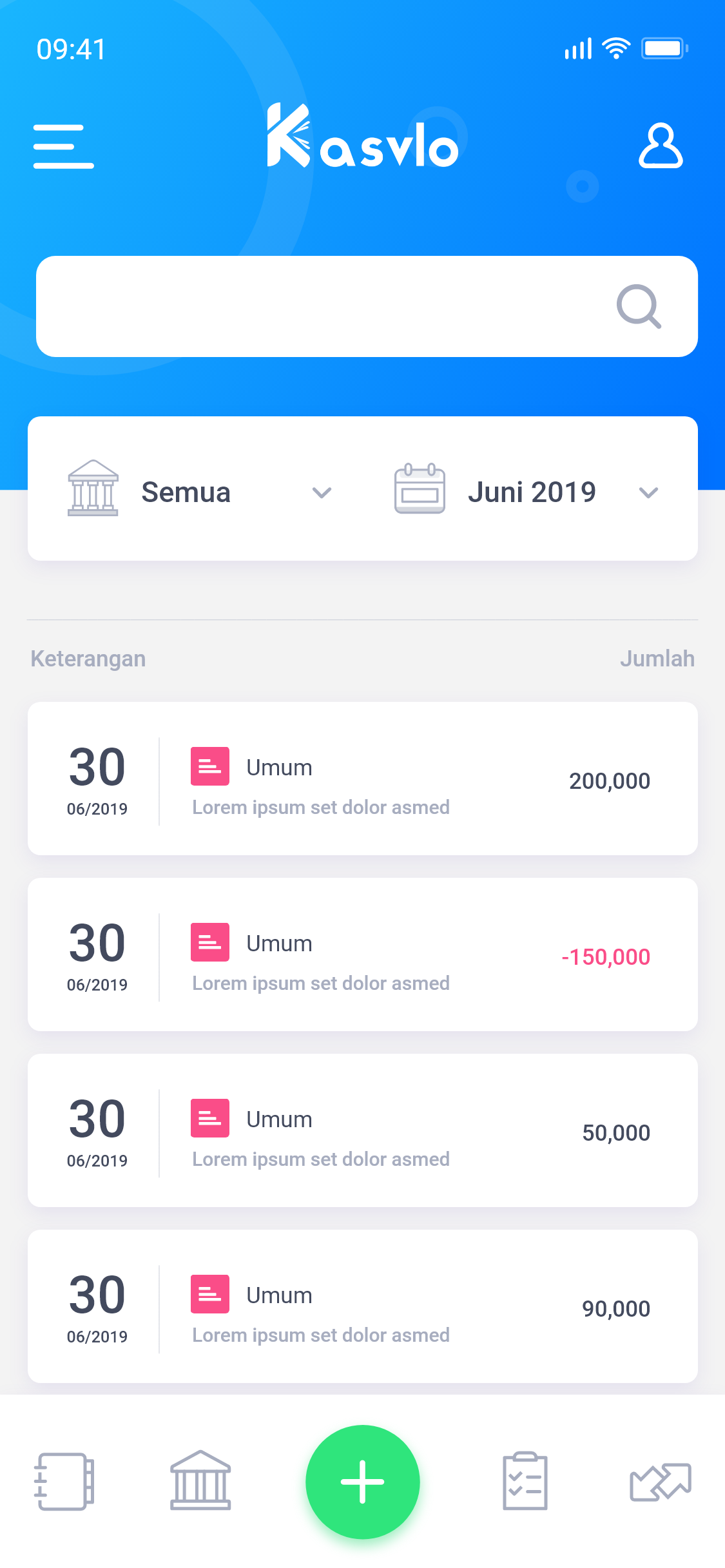This screenshot has height=1568, width=725.
Task: Expand the Juni 2019 month dropdown chevron
Action: (x=648, y=493)
